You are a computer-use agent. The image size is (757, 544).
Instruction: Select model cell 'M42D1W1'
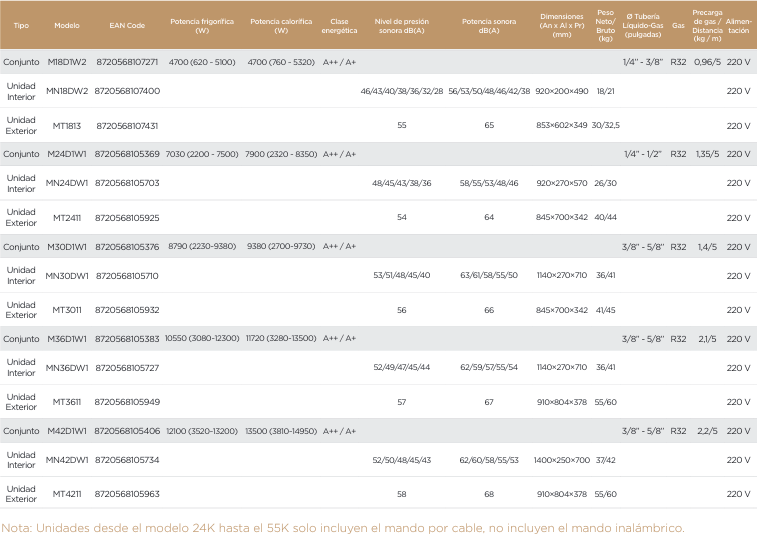click(x=67, y=432)
